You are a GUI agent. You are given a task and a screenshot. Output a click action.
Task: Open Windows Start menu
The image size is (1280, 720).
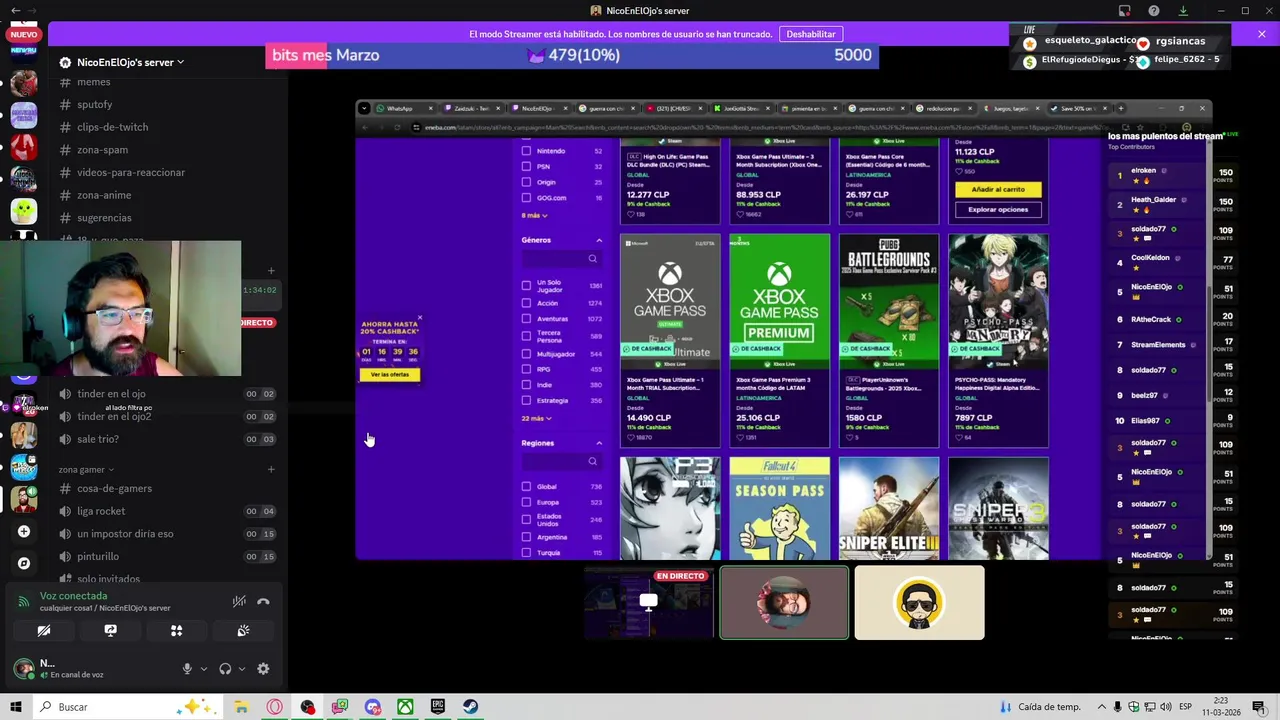16,707
